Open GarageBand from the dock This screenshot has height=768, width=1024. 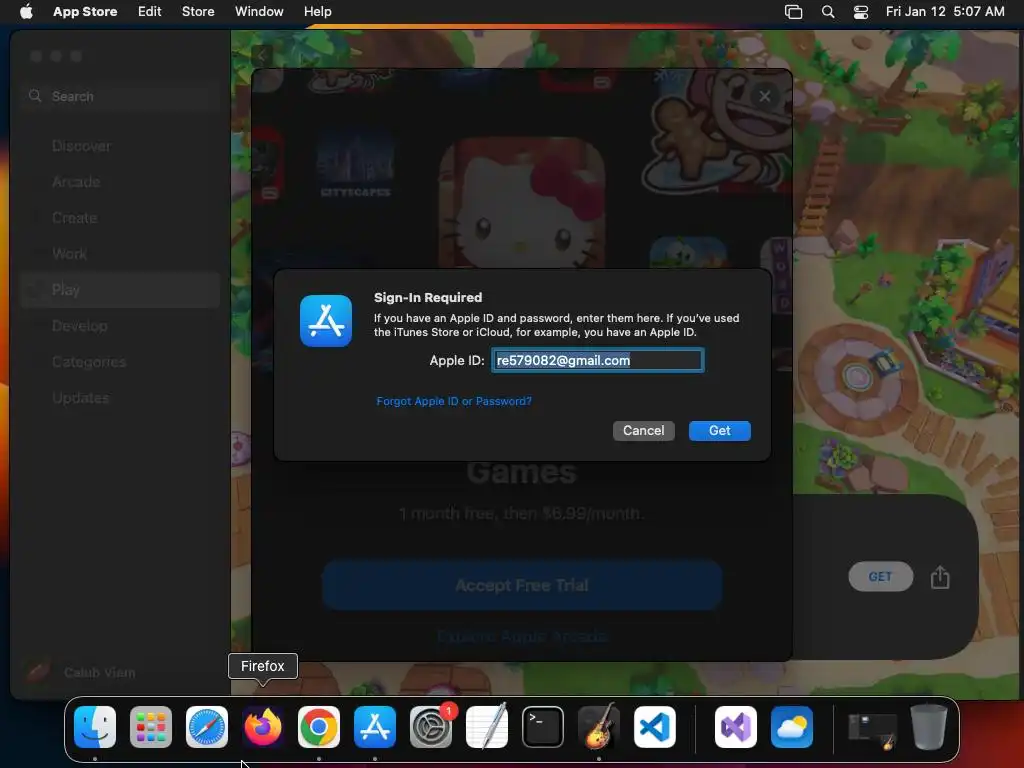click(599, 727)
